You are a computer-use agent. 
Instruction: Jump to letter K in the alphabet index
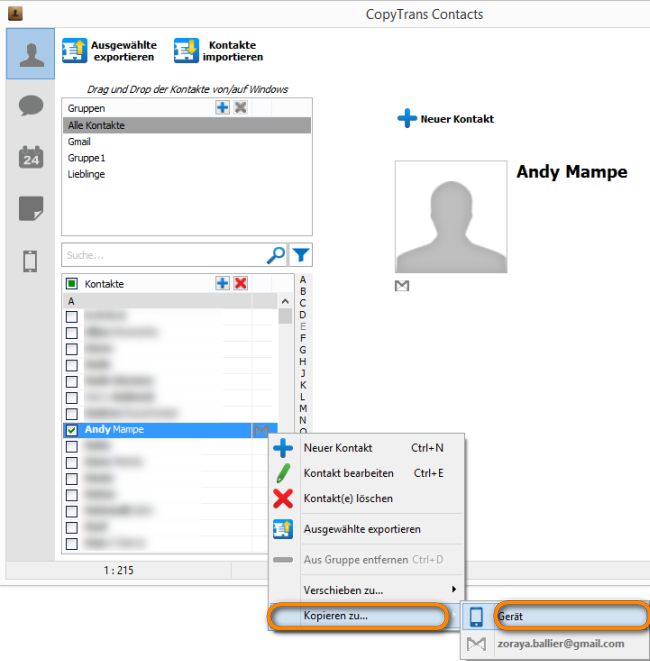coord(303,385)
